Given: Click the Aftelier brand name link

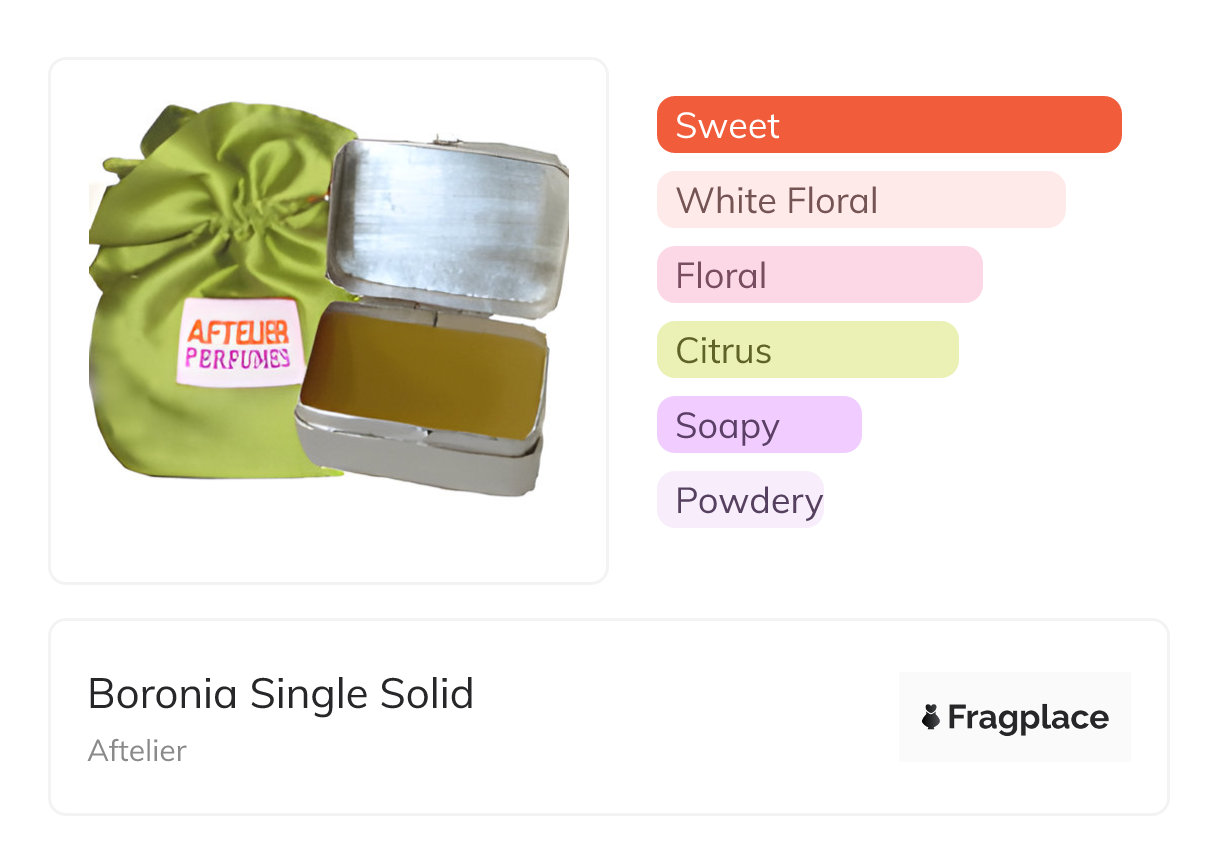Looking at the screenshot, I should pyautogui.click(x=137, y=751).
